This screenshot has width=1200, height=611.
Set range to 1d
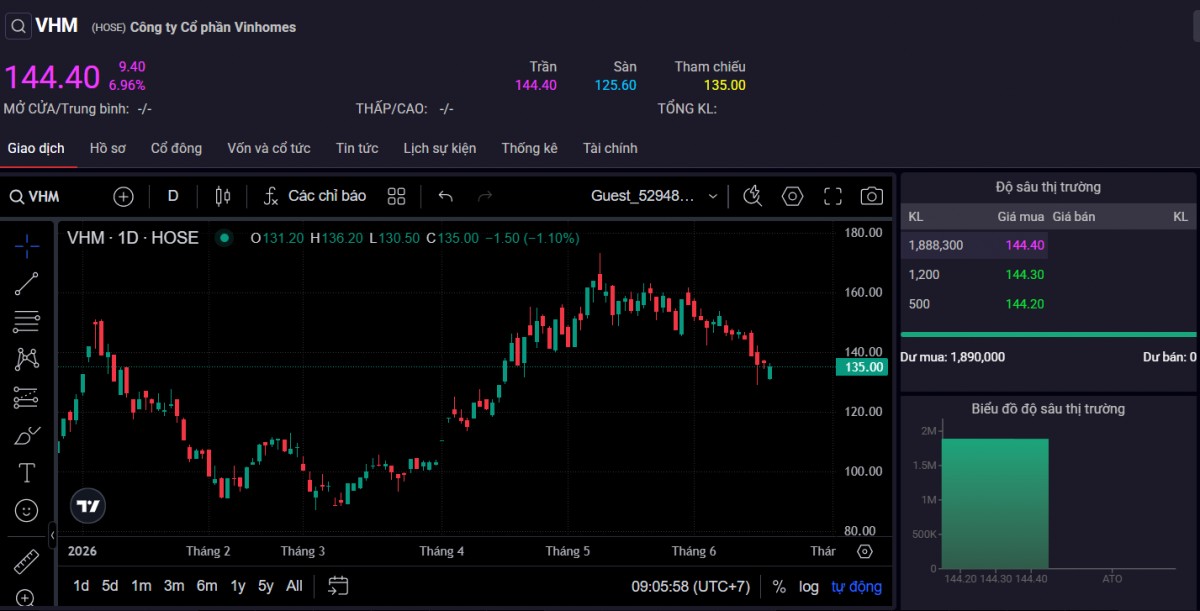click(x=81, y=586)
